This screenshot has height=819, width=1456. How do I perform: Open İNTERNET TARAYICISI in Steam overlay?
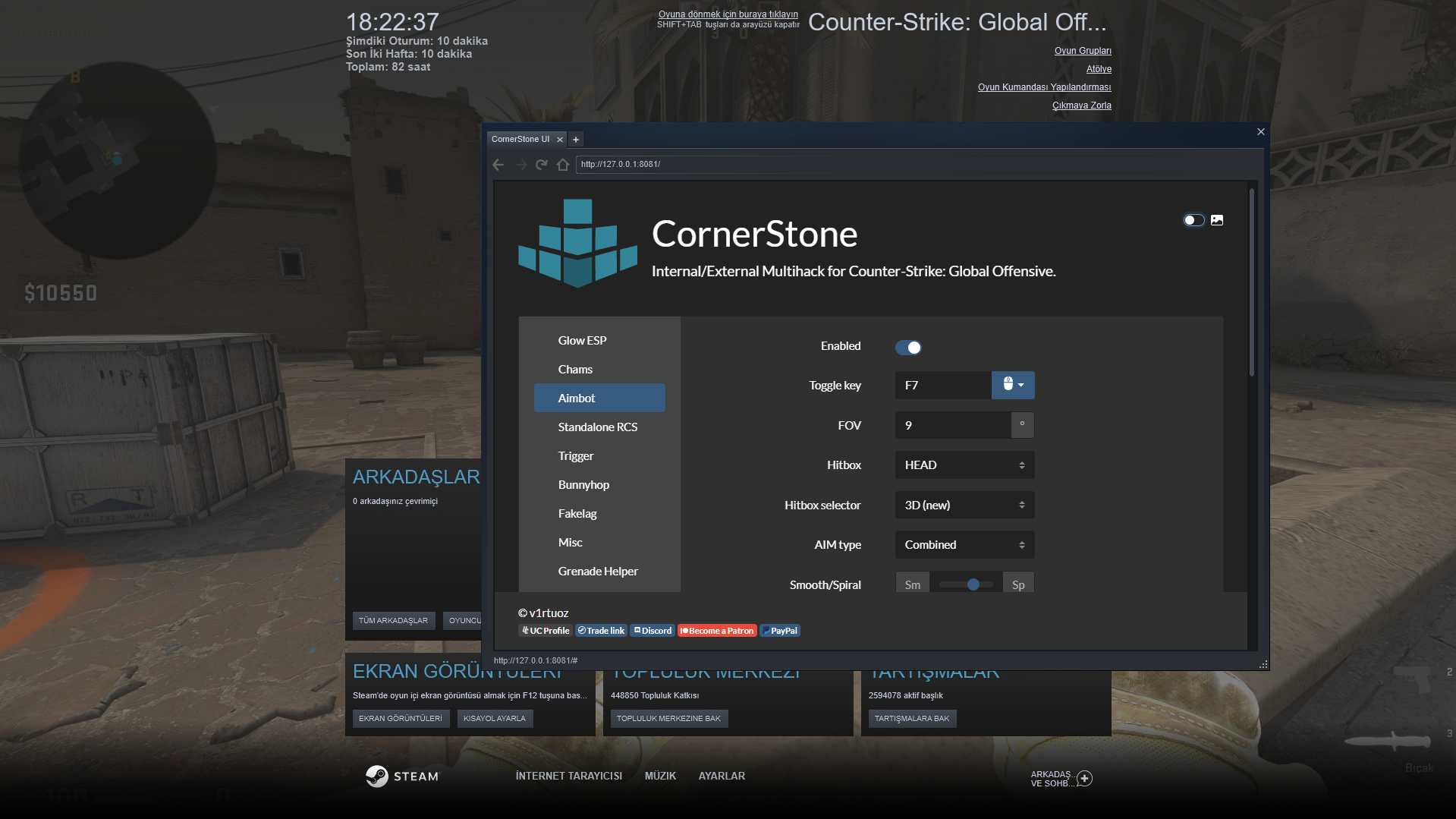click(x=569, y=776)
